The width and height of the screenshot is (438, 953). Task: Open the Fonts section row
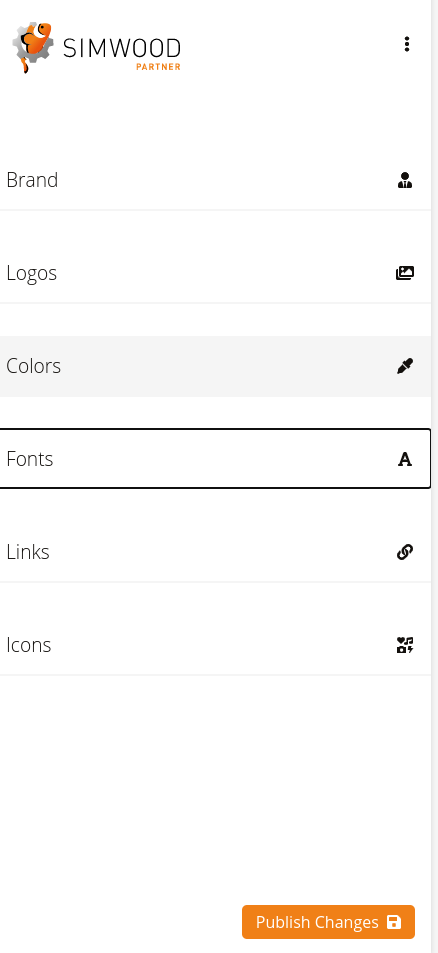click(215, 459)
